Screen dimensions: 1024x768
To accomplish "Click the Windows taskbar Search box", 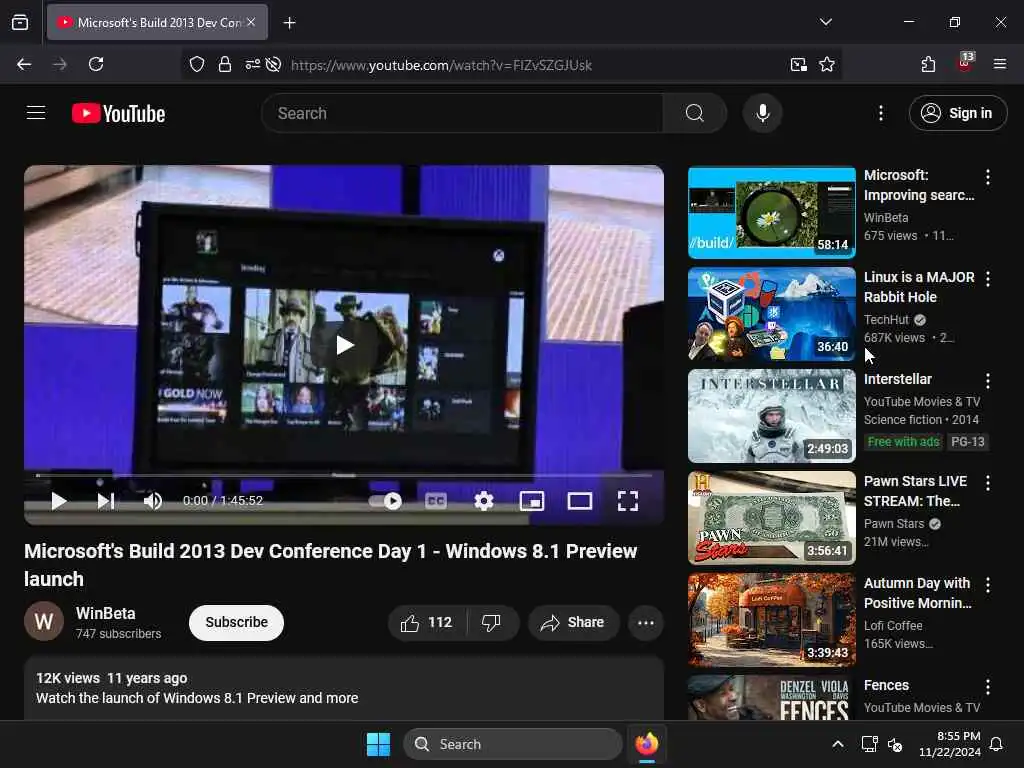I will click(513, 744).
